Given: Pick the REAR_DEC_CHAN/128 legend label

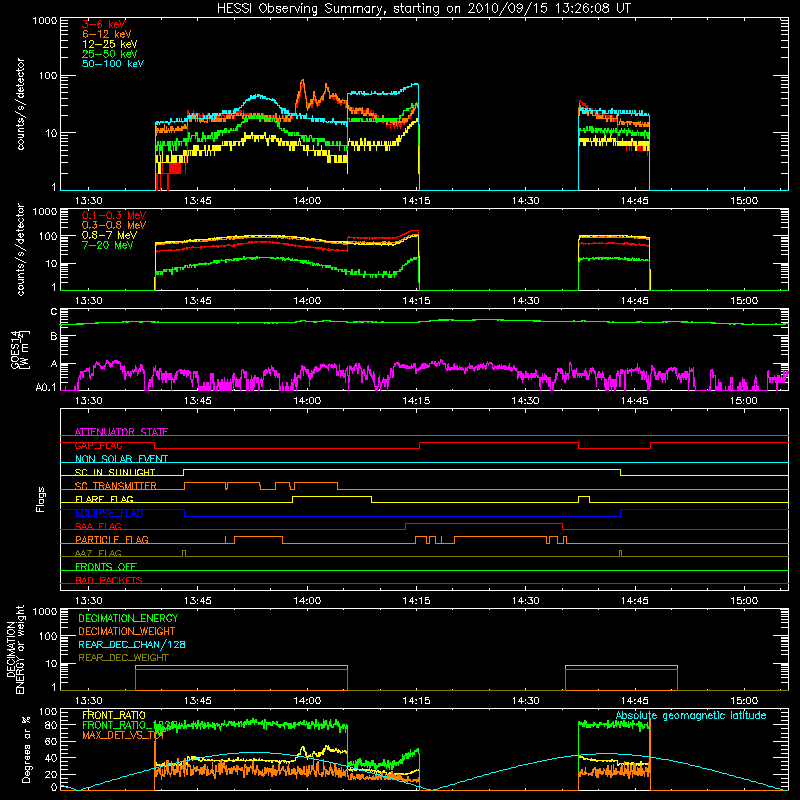Looking at the screenshot, I should [x=132, y=644].
